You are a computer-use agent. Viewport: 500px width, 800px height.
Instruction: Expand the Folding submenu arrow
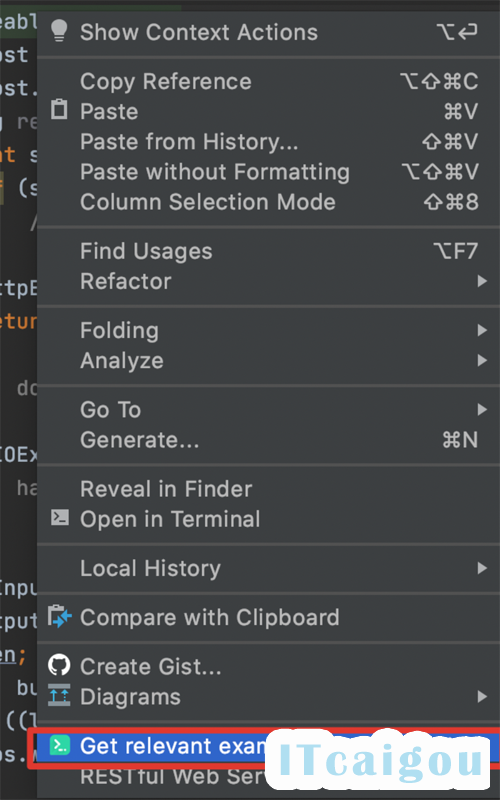482,330
